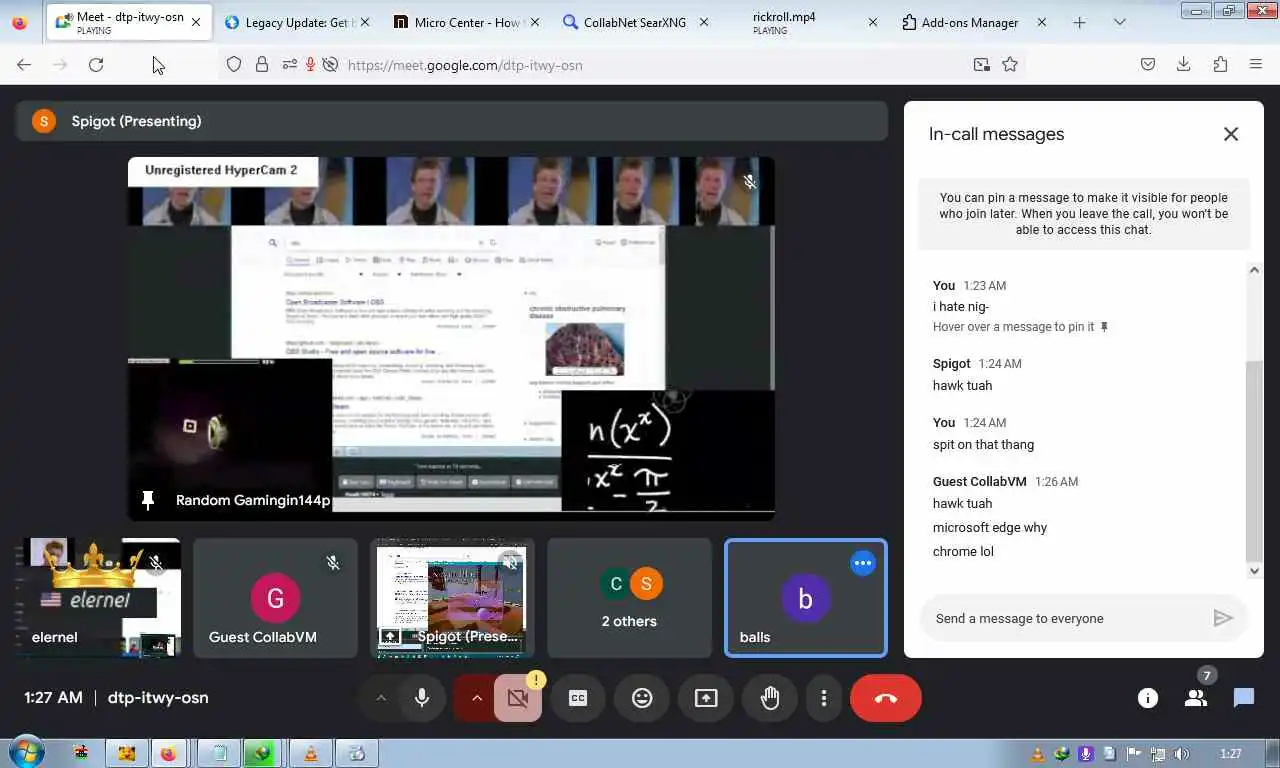Click the pin icon beside hover hint

tap(1104, 327)
